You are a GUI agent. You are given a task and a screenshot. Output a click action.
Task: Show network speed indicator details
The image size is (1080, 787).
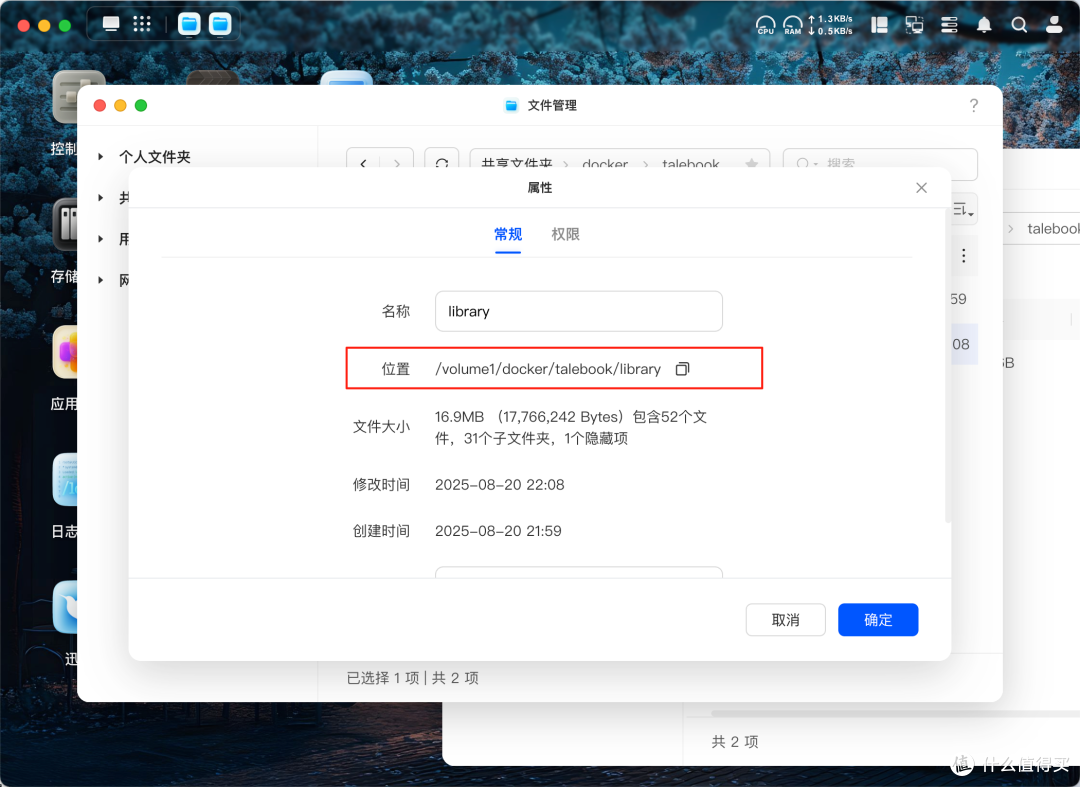tap(830, 25)
